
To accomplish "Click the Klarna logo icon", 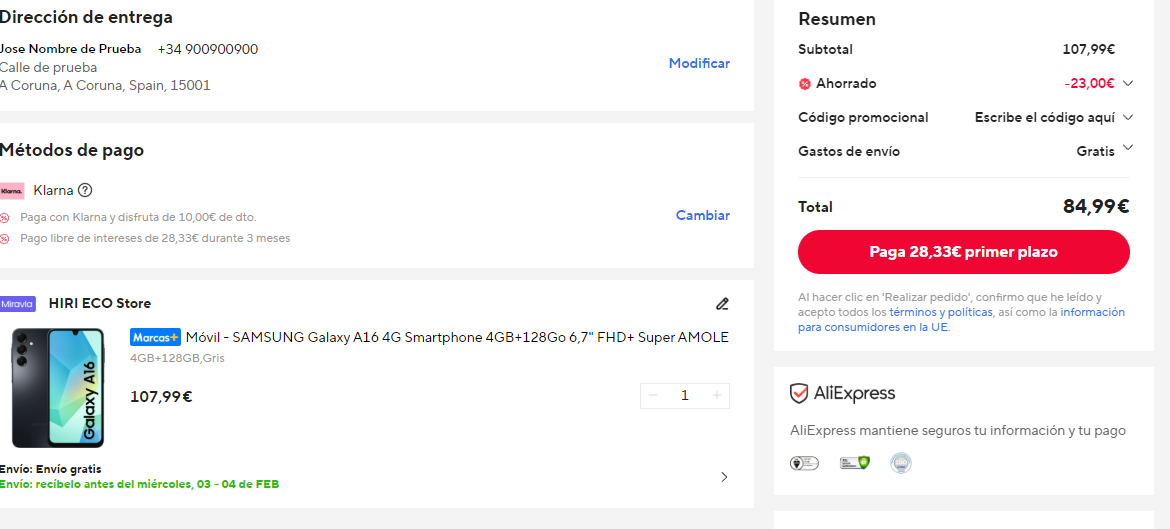I will click(x=12, y=190).
